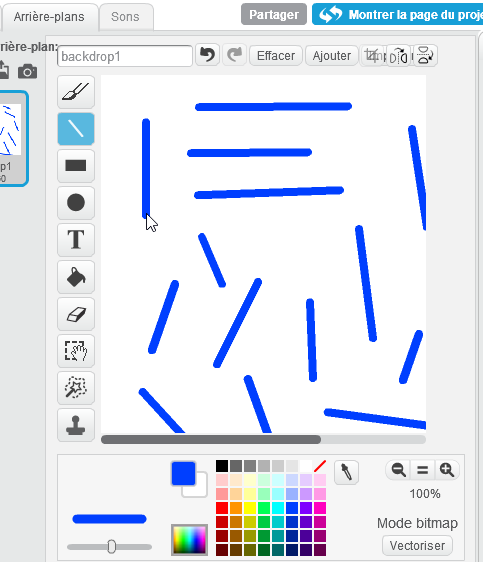The width and height of the screenshot is (483, 562).
Task: Open the Arrière-plans tab
Action: (x=49, y=16)
